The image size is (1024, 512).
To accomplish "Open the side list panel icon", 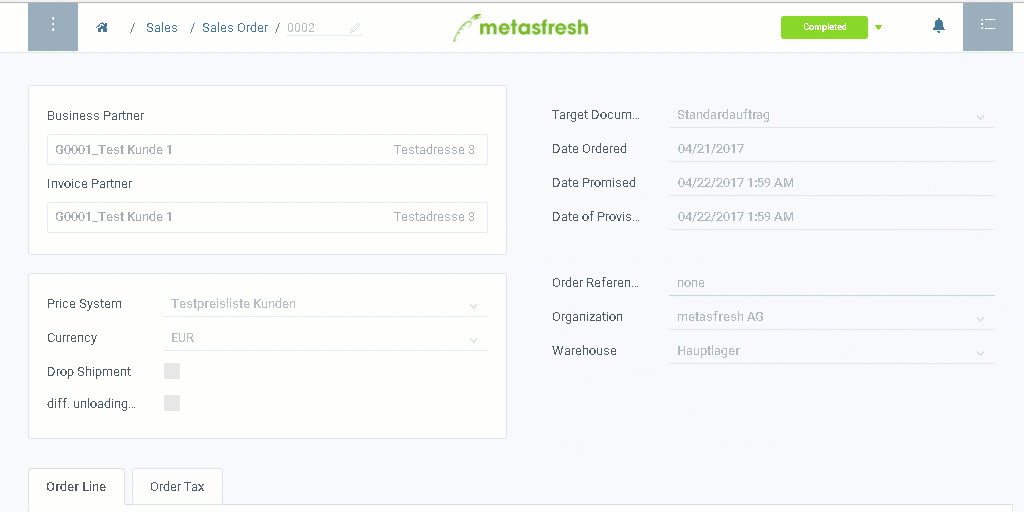I will (987, 27).
